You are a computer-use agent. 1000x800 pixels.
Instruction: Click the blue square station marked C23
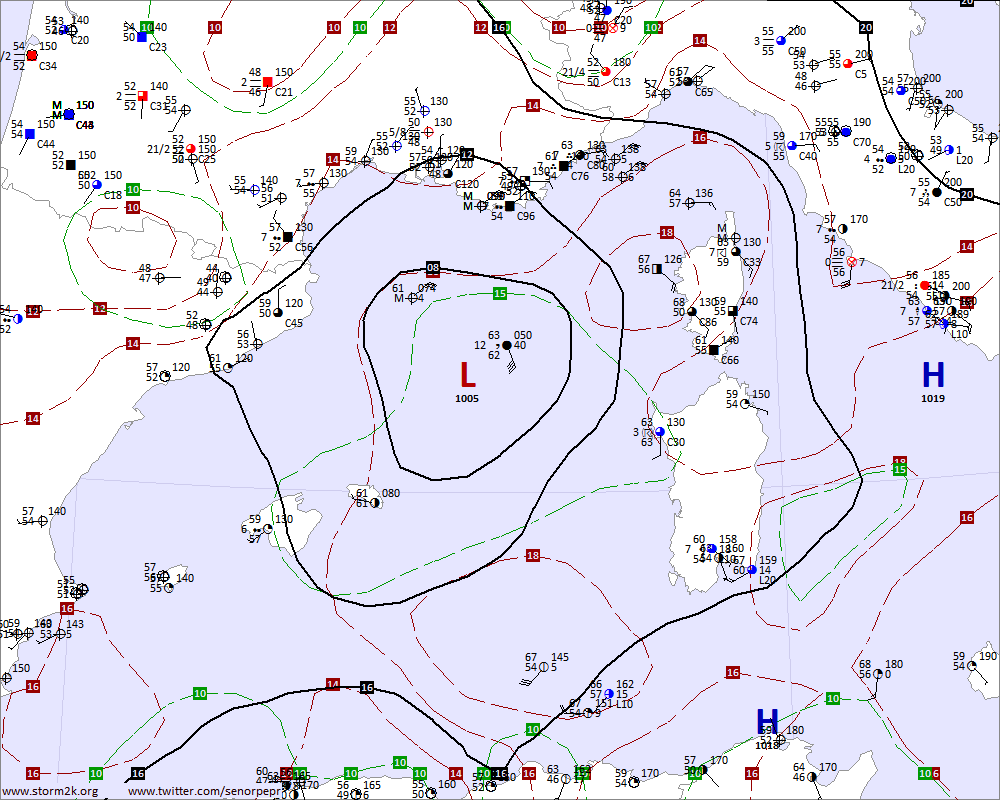pos(142,37)
